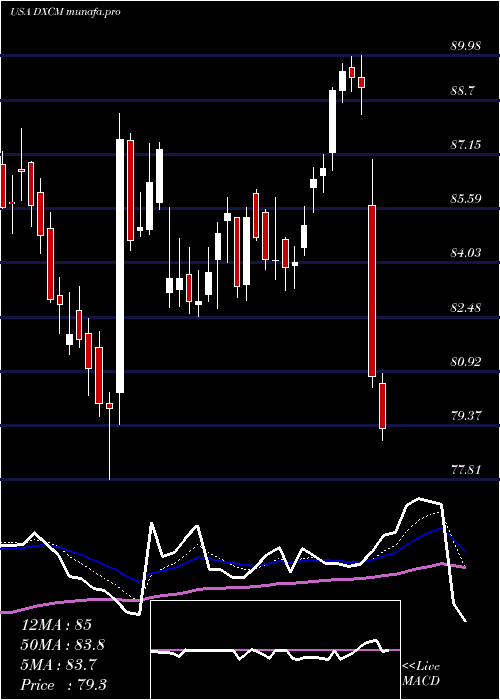Click the white candle breaking above 88.7
Screen dimensions: 500x700
click(x=333, y=121)
